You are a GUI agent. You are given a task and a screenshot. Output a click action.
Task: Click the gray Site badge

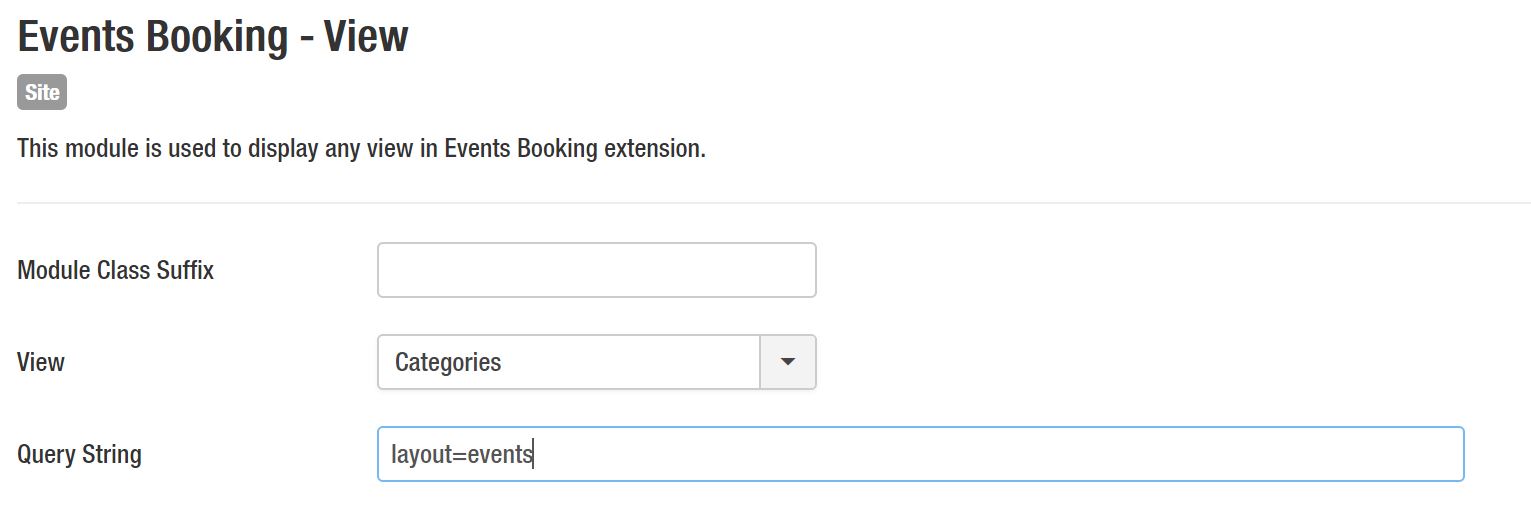click(x=42, y=93)
